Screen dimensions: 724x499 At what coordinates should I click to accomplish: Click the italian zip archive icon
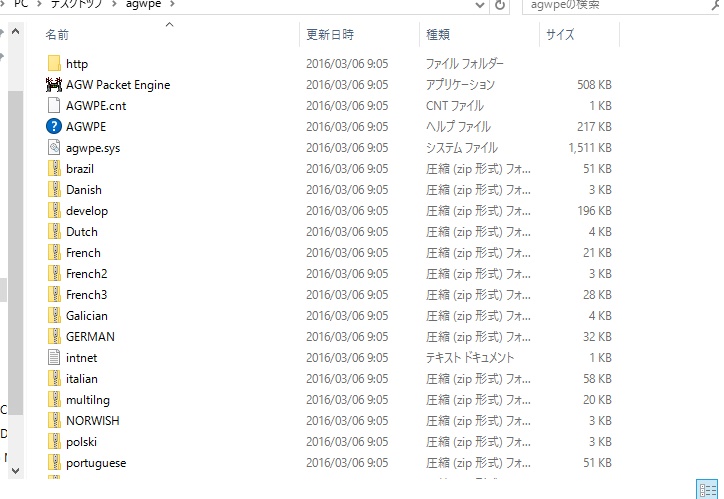[x=54, y=379]
